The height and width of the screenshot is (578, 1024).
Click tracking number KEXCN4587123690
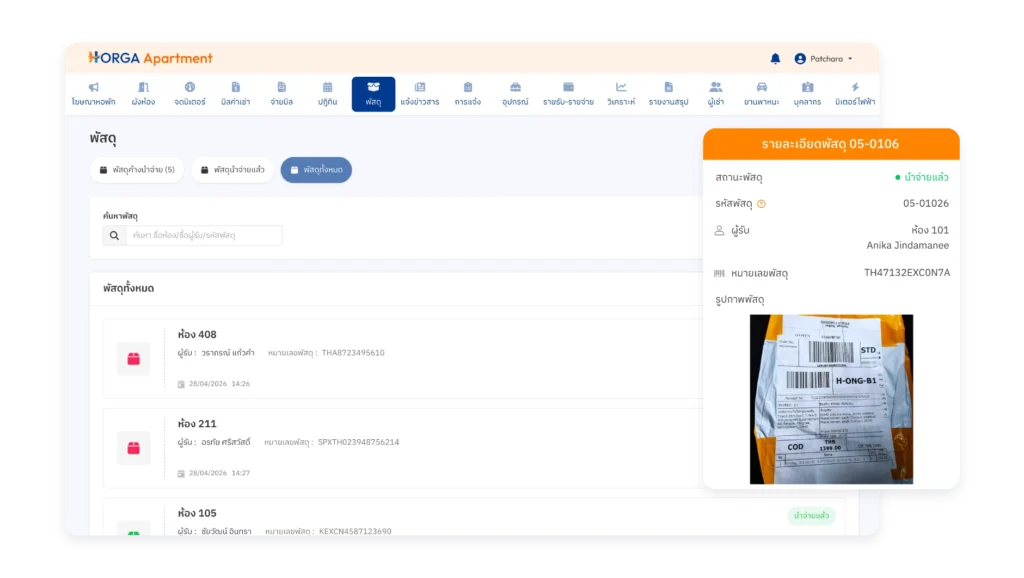(355, 532)
